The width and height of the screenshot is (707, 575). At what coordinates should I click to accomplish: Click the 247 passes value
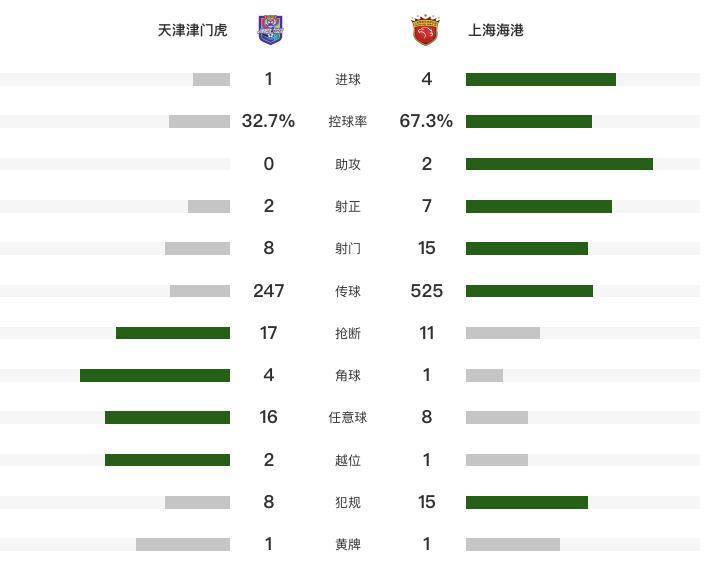(269, 290)
